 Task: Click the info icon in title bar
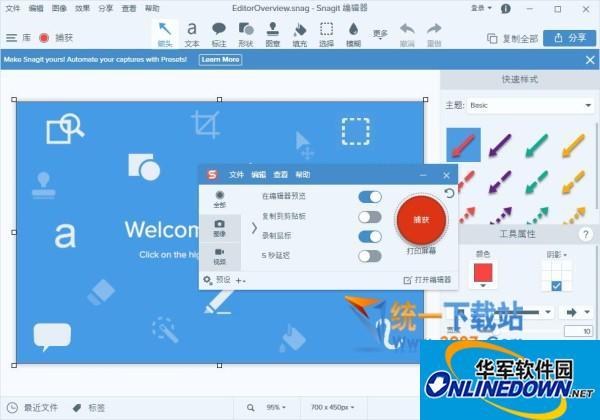[505, 8]
